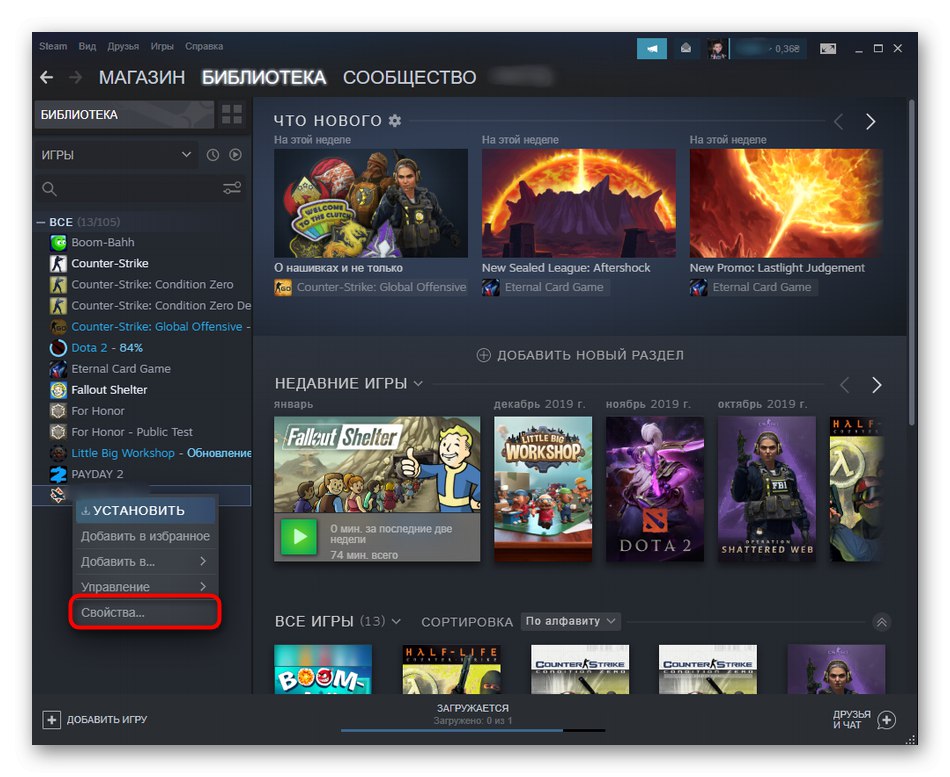Click Counter-Strike: Global Offensive news tag
Viewport: 950px width, 777px height.
(371, 287)
